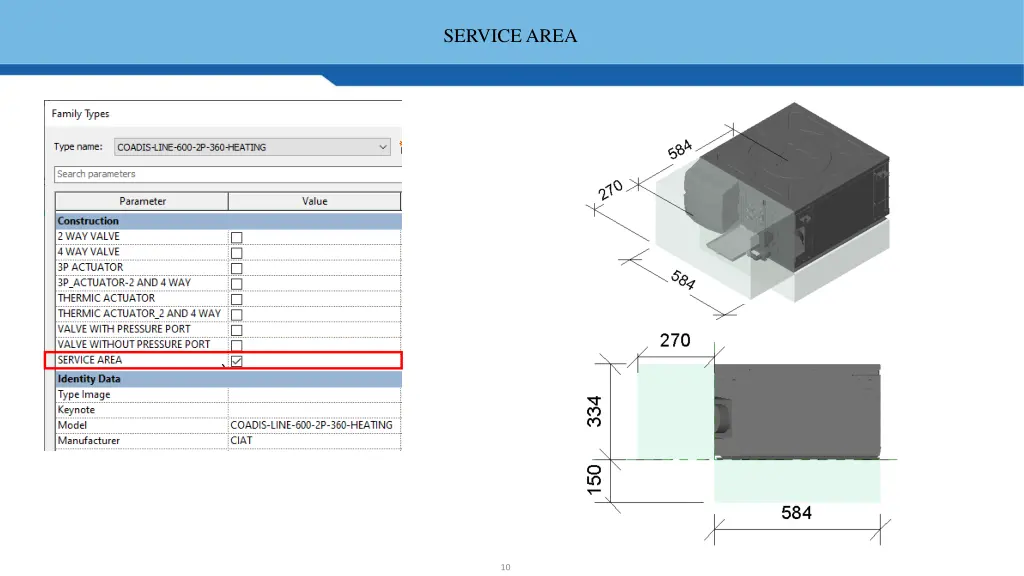Image resolution: width=1024 pixels, height=576 pixels.
Task: Select the Model value COADIS-LINE-600-2P-360-HEATING
Action: (x=311, y=425)
